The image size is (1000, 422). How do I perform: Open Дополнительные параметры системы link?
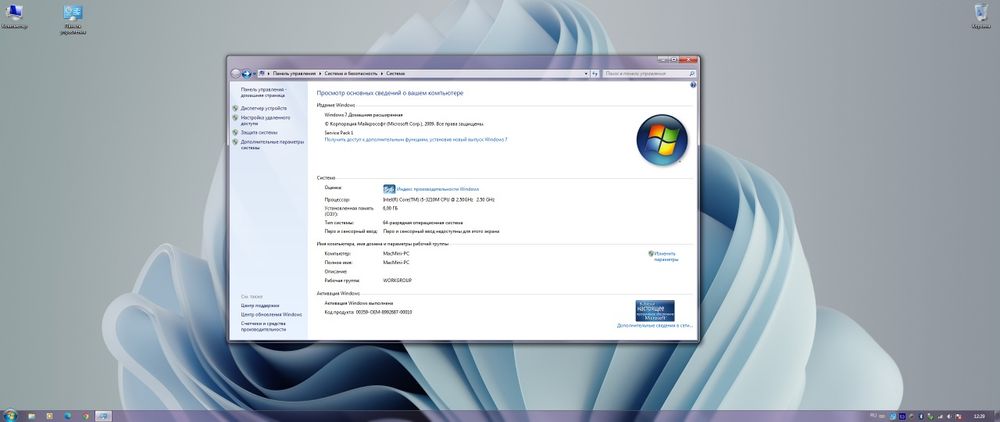click(272, 145)
